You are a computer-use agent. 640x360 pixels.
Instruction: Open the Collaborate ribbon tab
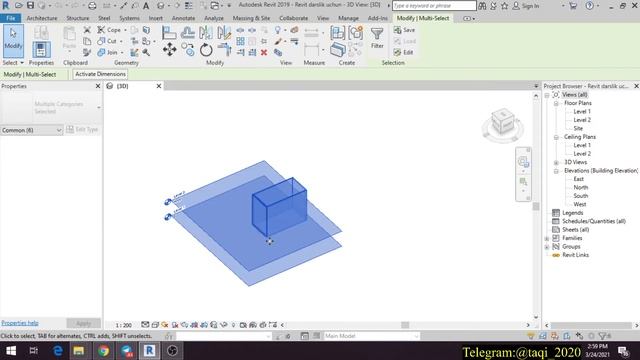pos(293,18)
